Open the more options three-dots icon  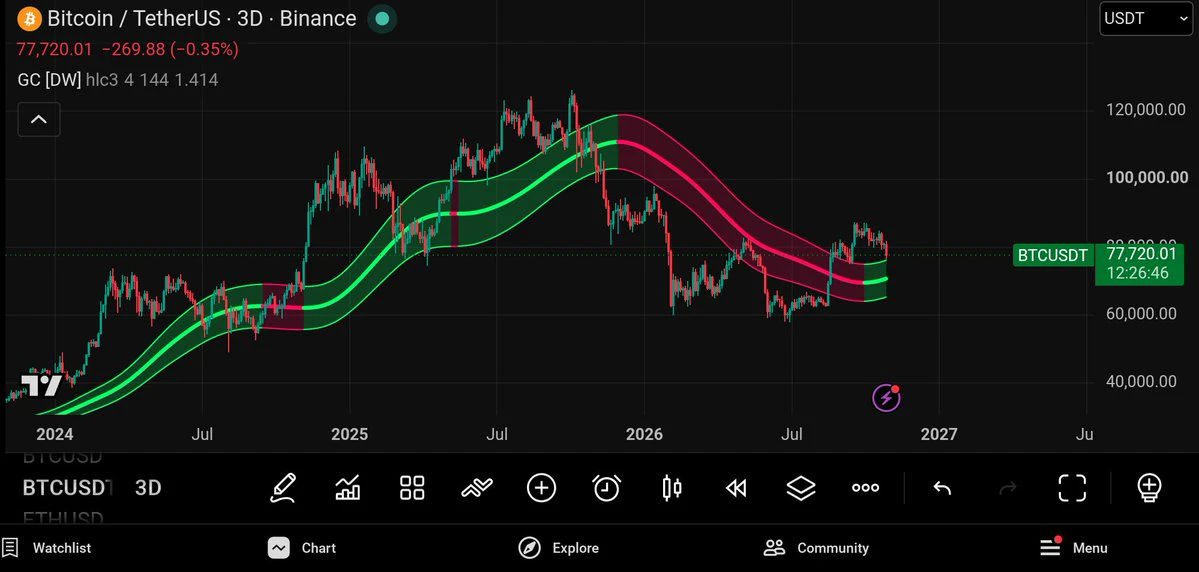(865, 487)
